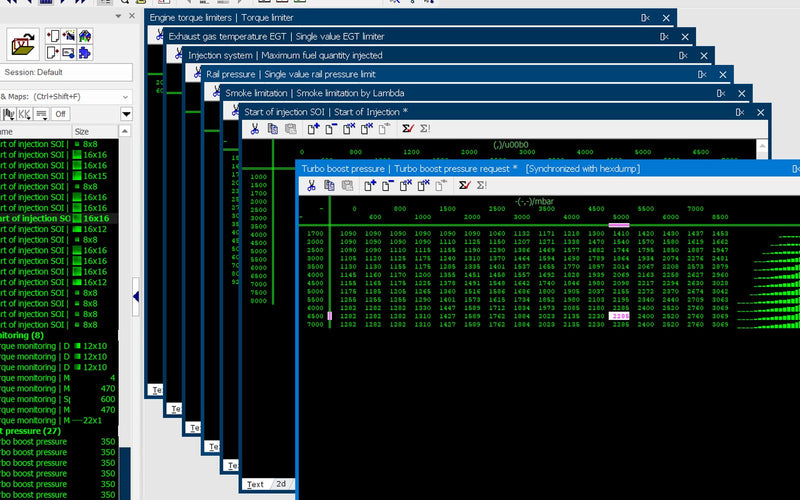Viewport: 800px width, 500px height.
Task: Toggle pin icon on Start of injection window
Action: point(740,112)
